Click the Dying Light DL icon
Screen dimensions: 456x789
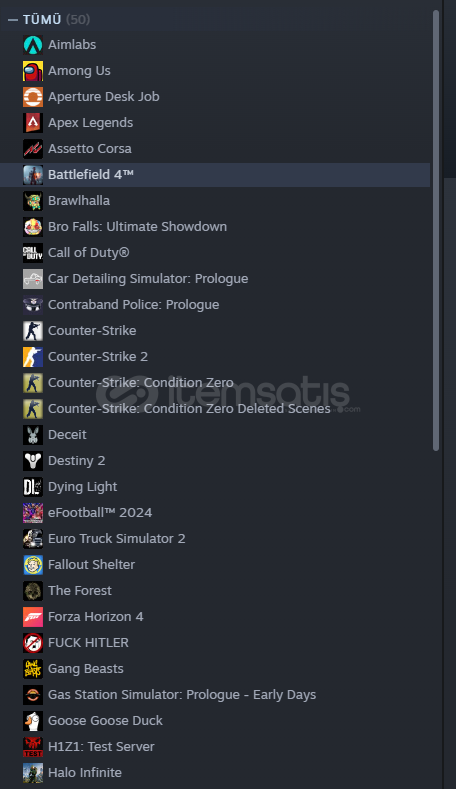click(33, 487)
